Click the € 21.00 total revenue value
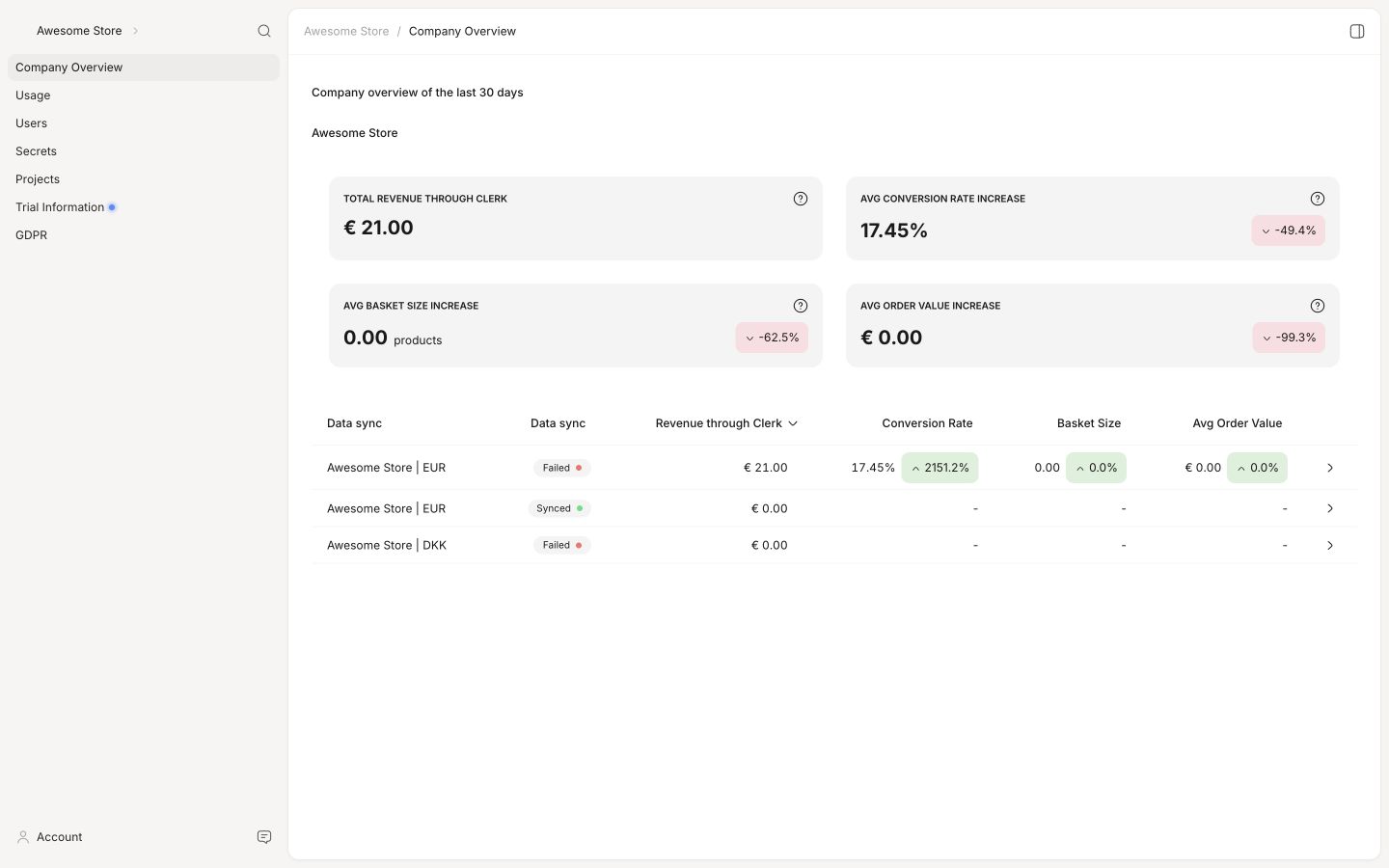 pos(378,228)
